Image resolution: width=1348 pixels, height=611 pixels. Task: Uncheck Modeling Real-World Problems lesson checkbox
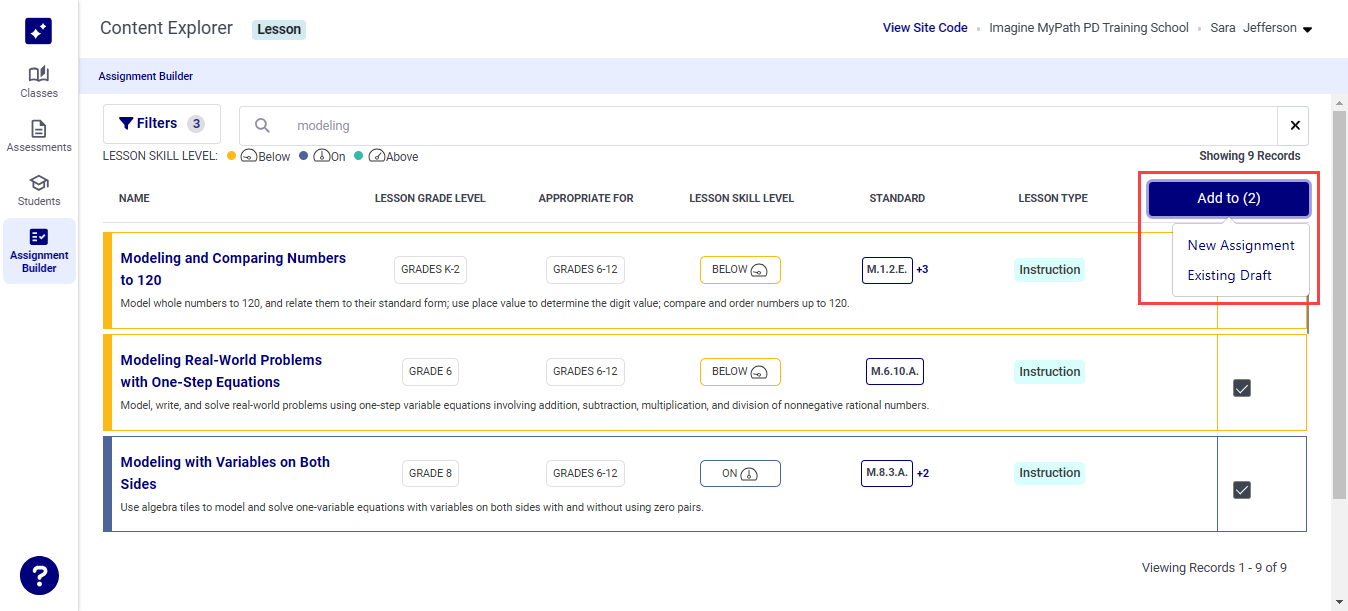point(1242,388)
